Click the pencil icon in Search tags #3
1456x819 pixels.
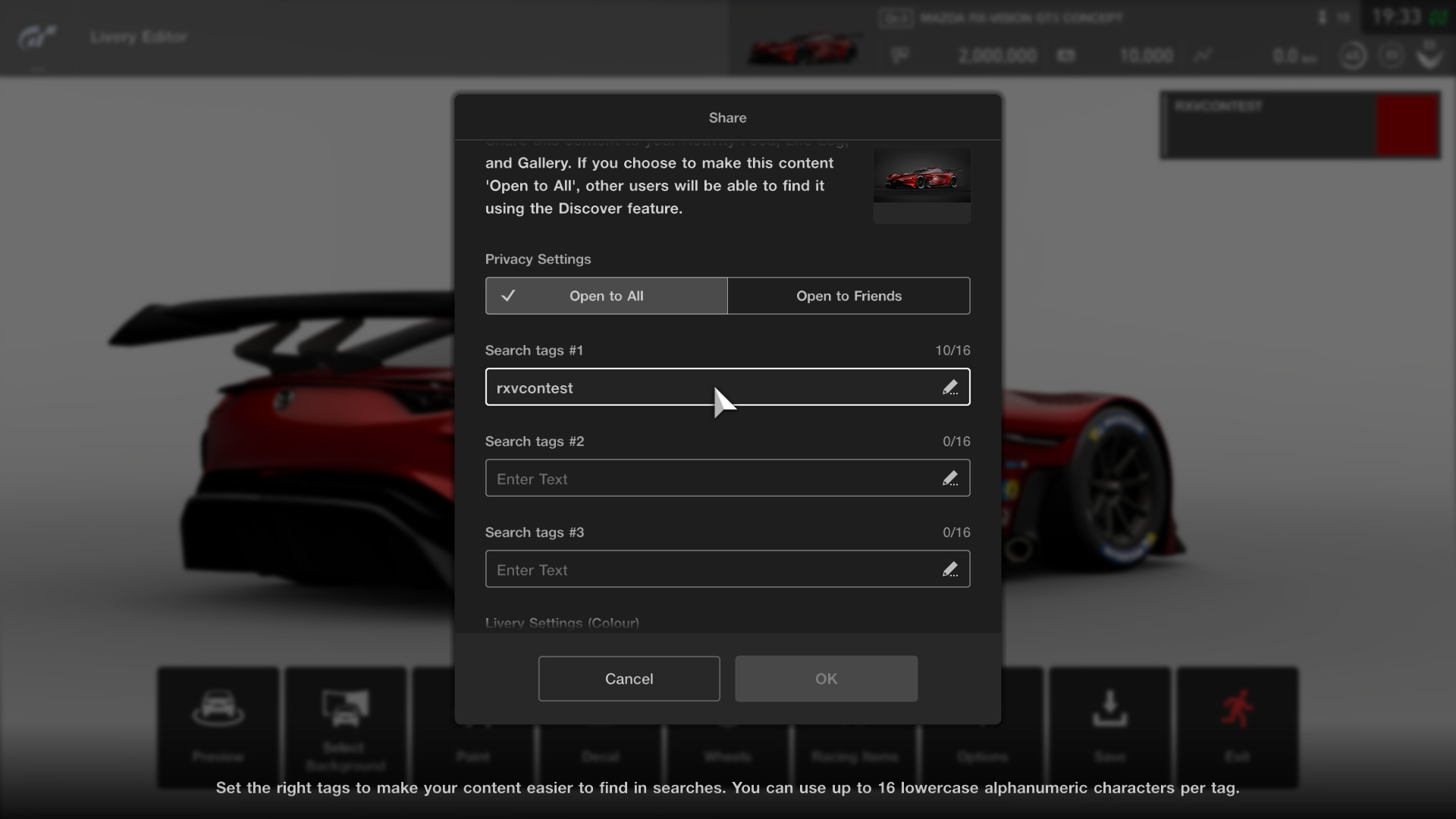949,570
